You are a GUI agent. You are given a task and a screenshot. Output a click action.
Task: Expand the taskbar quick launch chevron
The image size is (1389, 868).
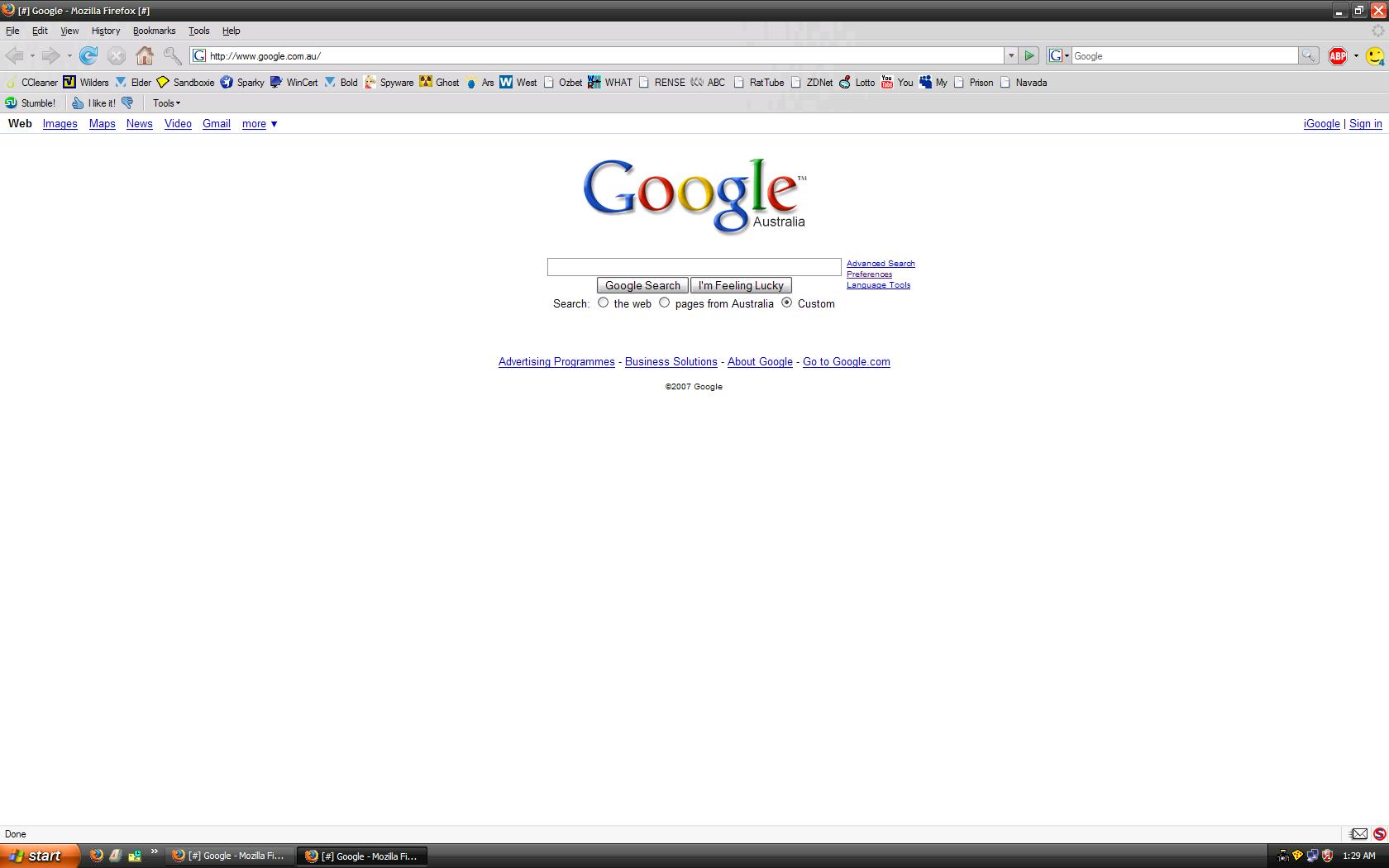(154, 852)
